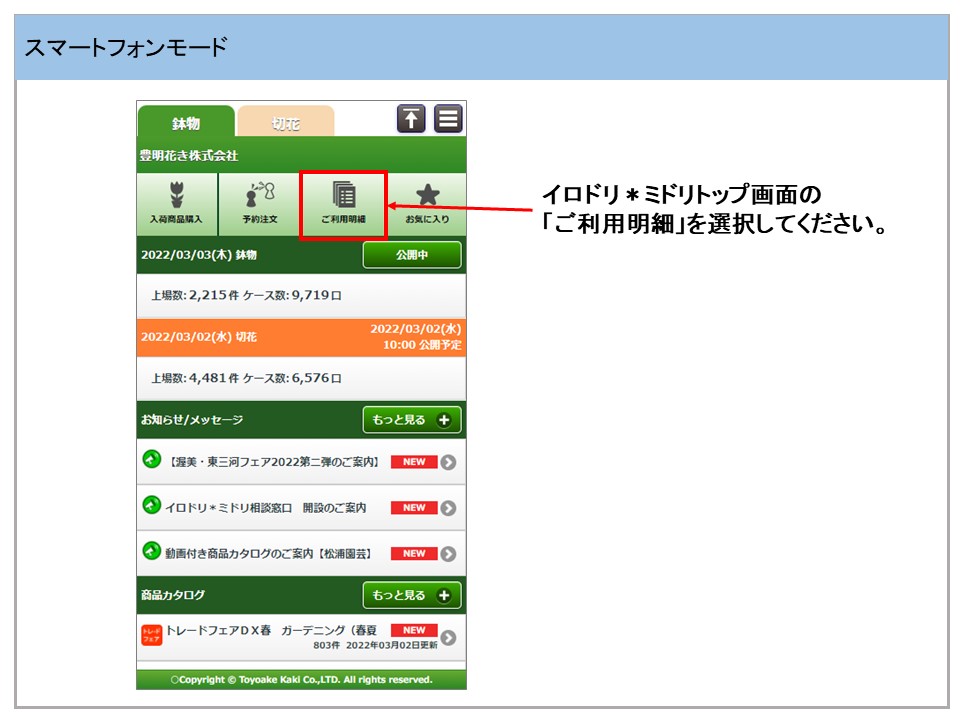Expand お知らせ/メッセージ with もっと見る
Screen dimensions: 960x720
411,421
